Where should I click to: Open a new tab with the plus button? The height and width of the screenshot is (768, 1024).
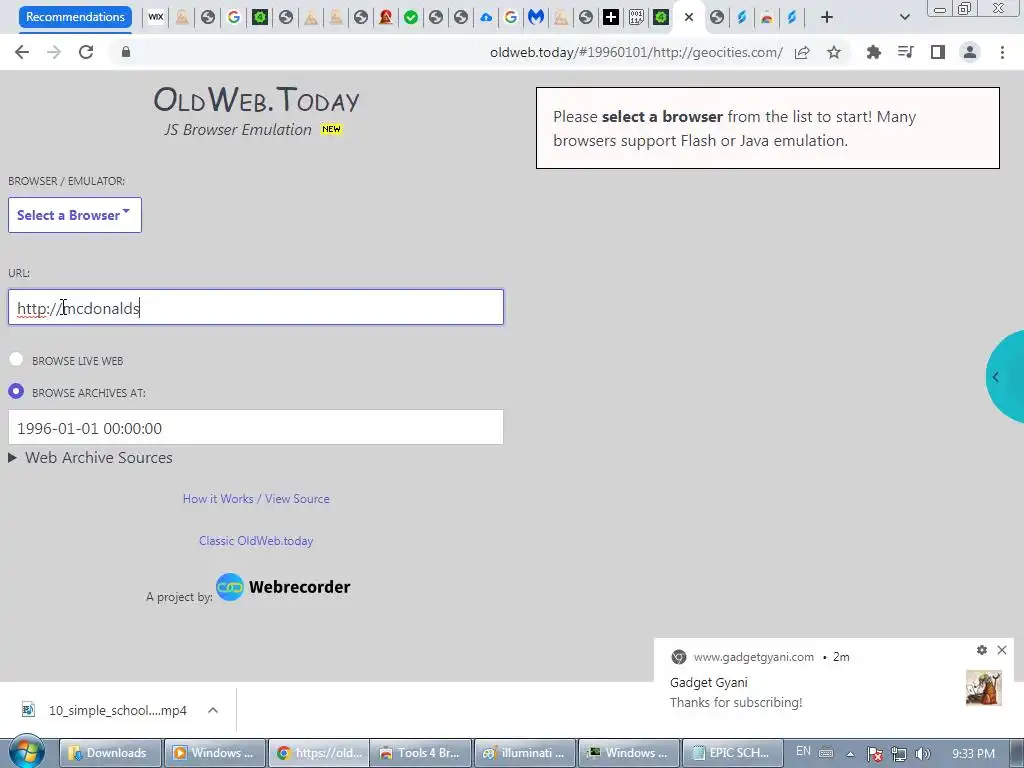pyautogui.click(x=827, y=18)
